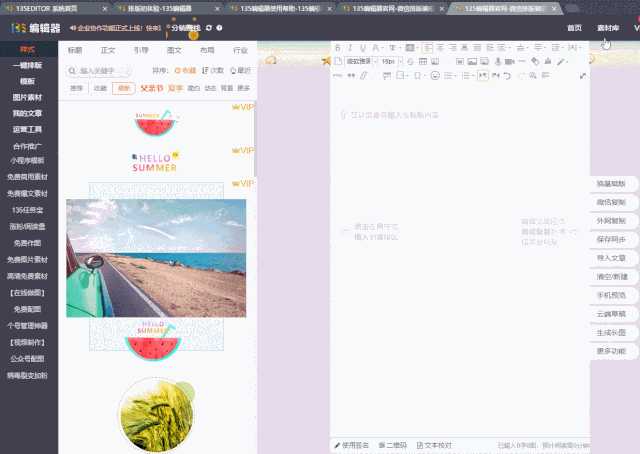Open 运营工具 in left sidebar
The height and width of the screenshot is (454, 640).
pos(27,129)
